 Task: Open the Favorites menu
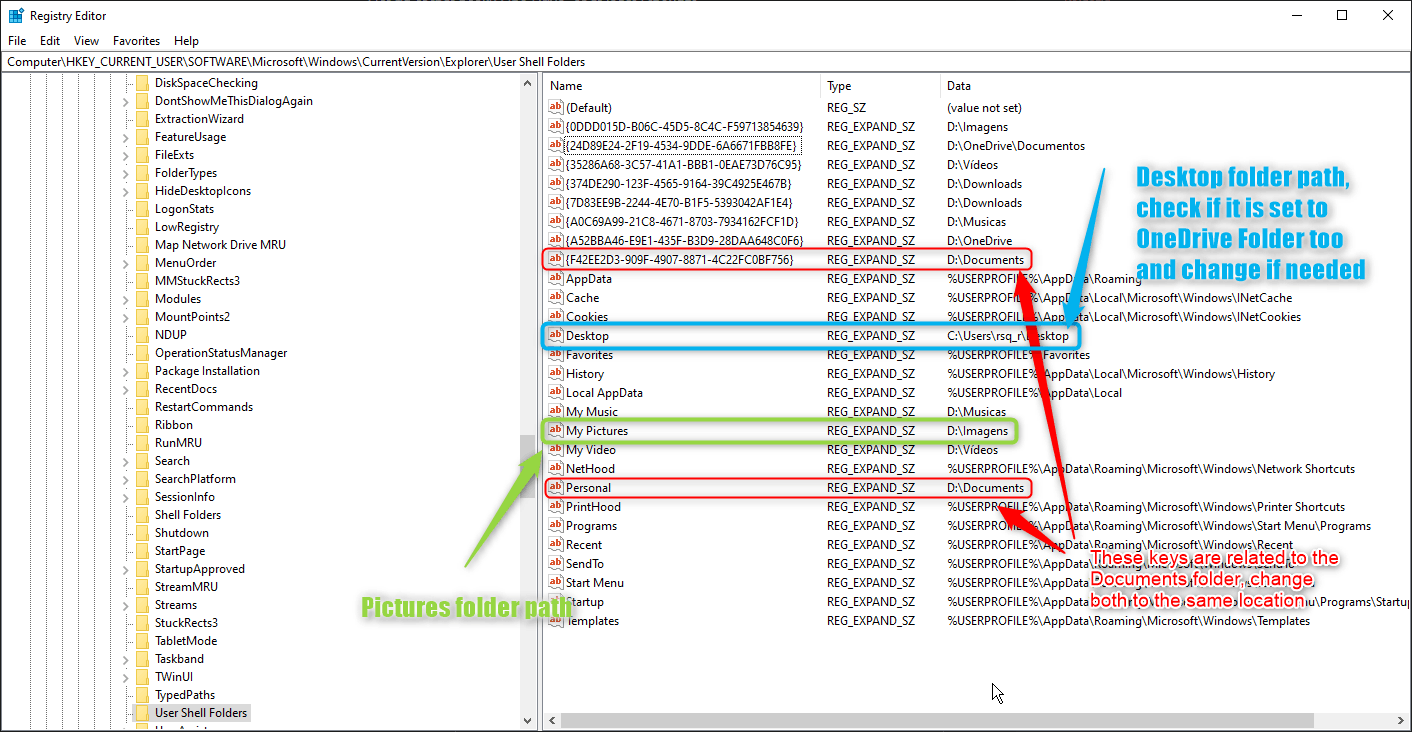pos(136,41)
